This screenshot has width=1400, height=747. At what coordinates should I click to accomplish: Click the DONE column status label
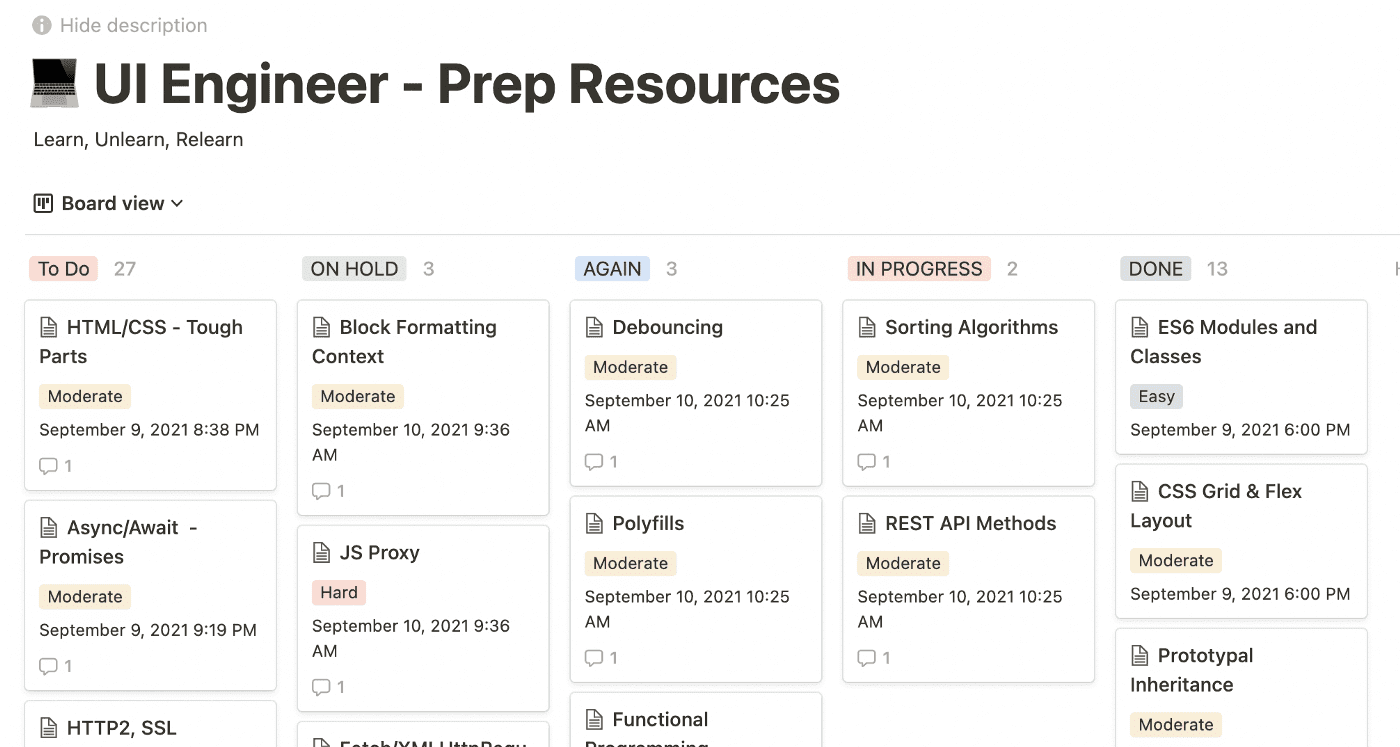click(1155, 268)
